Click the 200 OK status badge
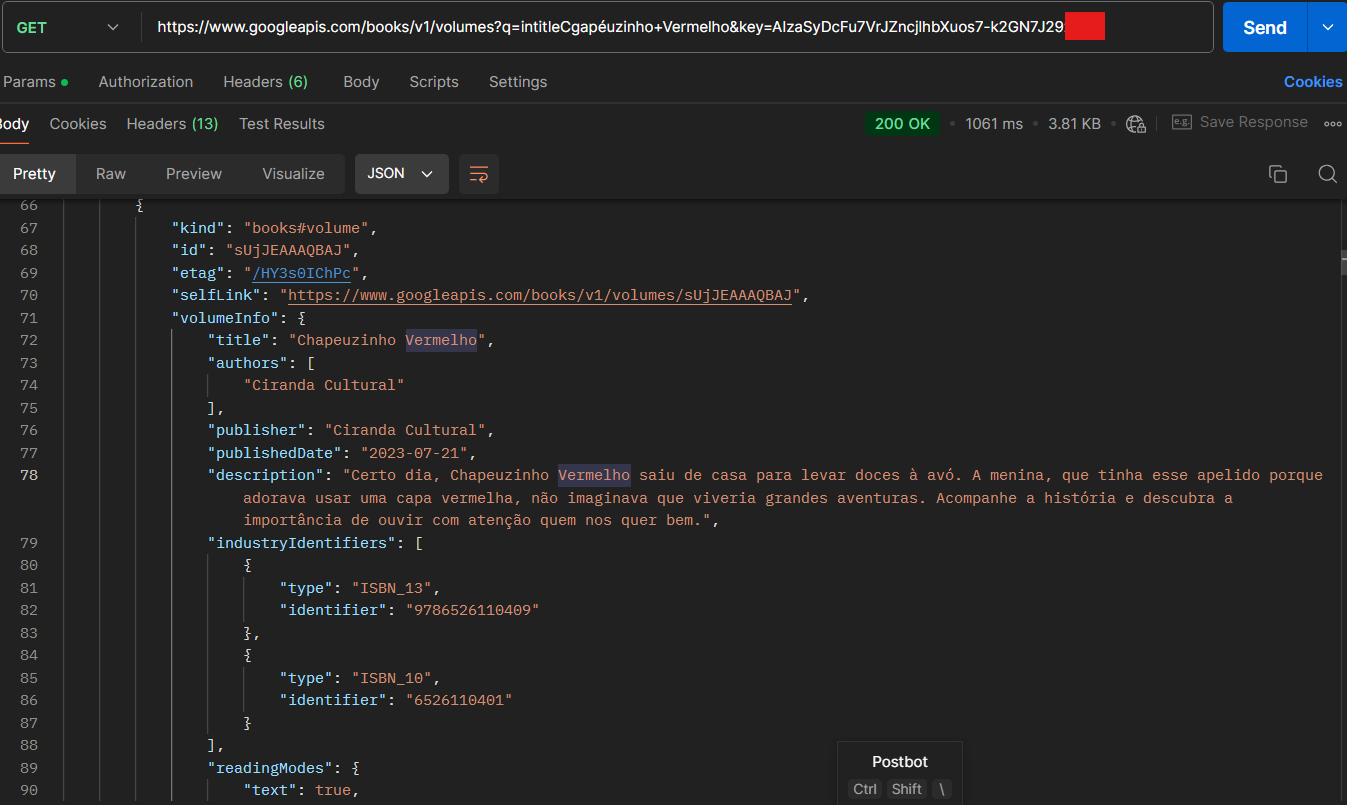1347x805 pixels. point(902,124)
